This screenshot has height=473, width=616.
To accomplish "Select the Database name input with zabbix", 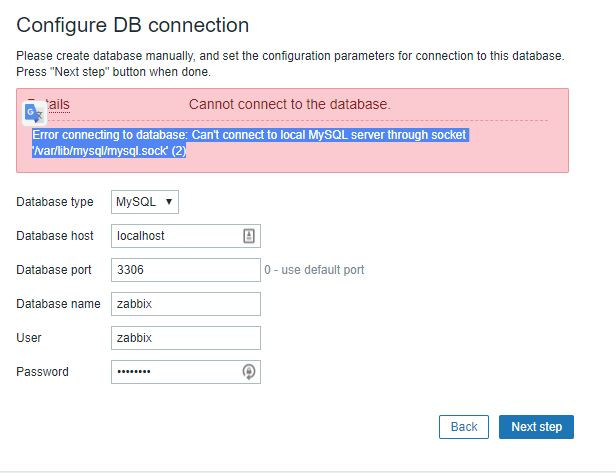I will tap(185, 304).
